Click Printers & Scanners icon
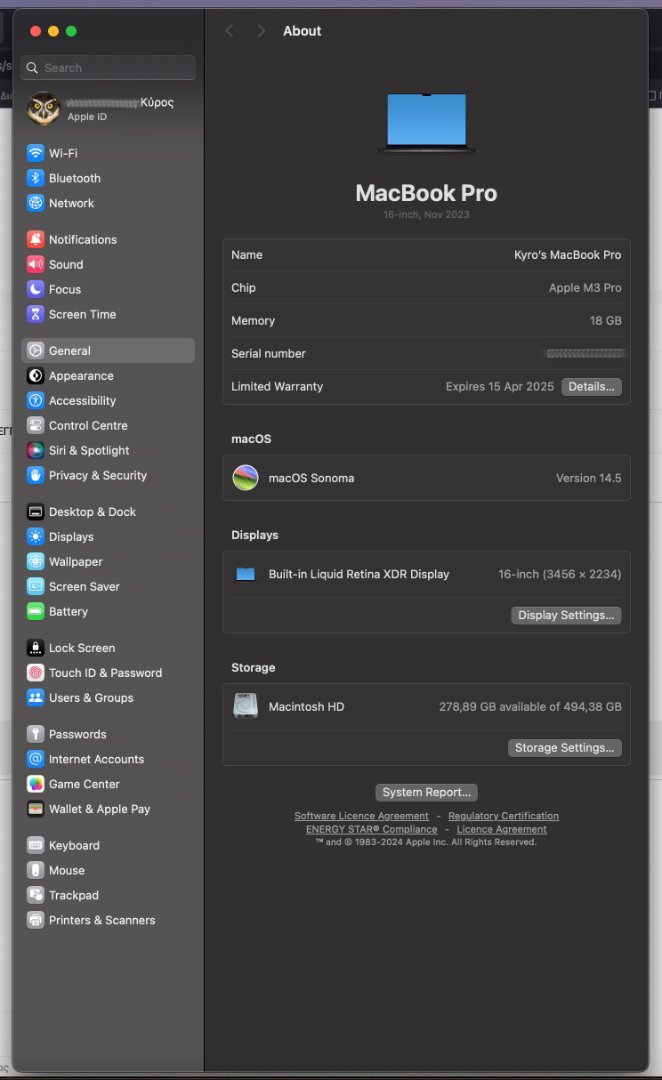The height and width of the screenshot is (1080, 662). pyautogui.click(x=35, y=920)
